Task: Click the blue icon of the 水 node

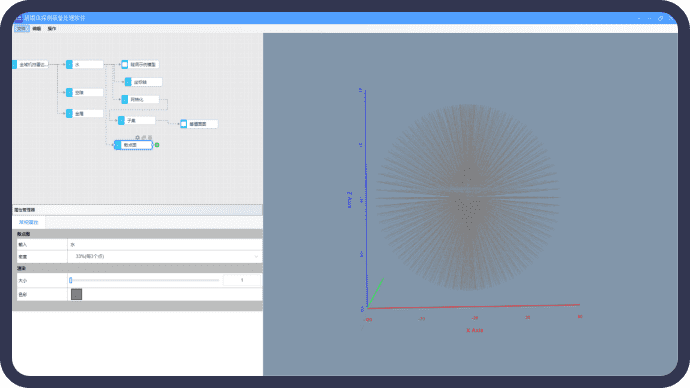Action: click(69, 64)
